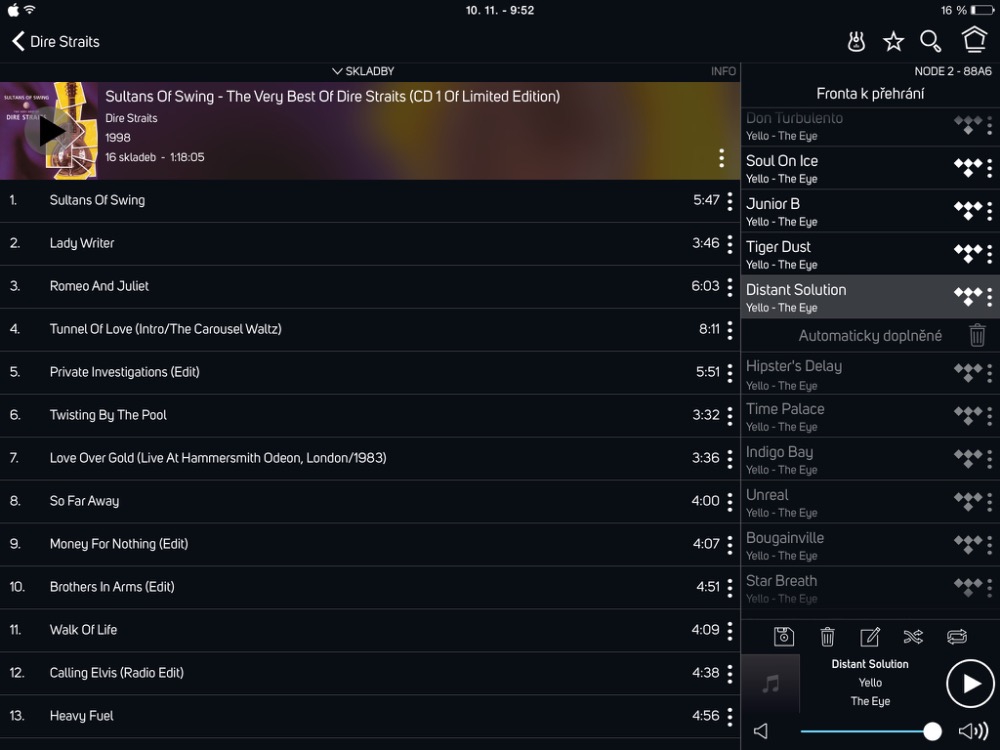Image resolution: width=1000 pixels, height=750 pixels.
Task: Edit the play queue with pencil icon
Action: (x=870, y=636)
